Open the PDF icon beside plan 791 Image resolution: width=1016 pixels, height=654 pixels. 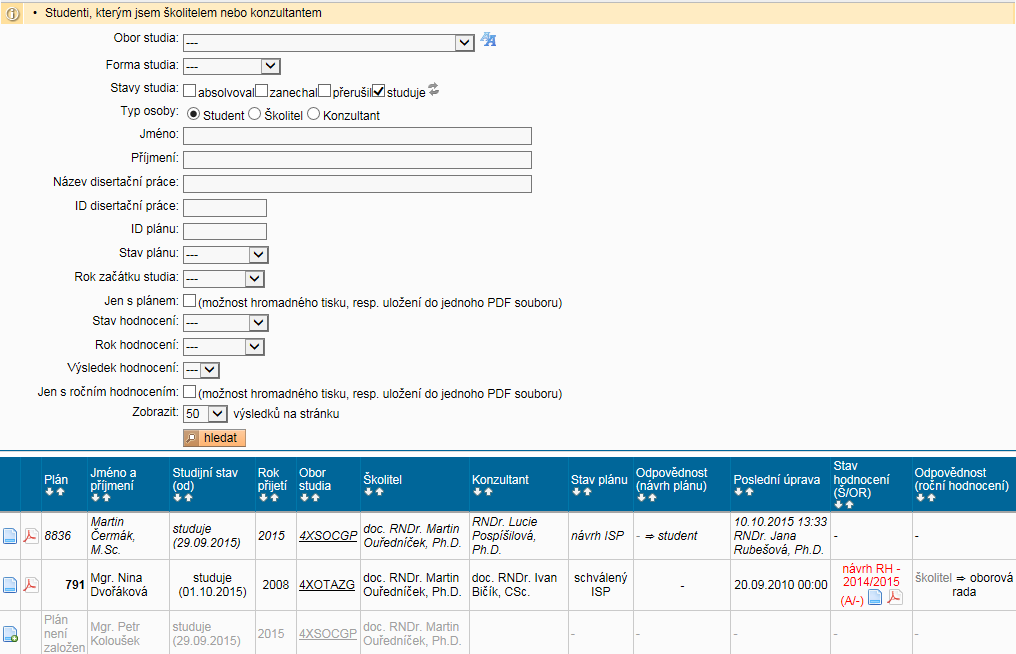point(30,585)
